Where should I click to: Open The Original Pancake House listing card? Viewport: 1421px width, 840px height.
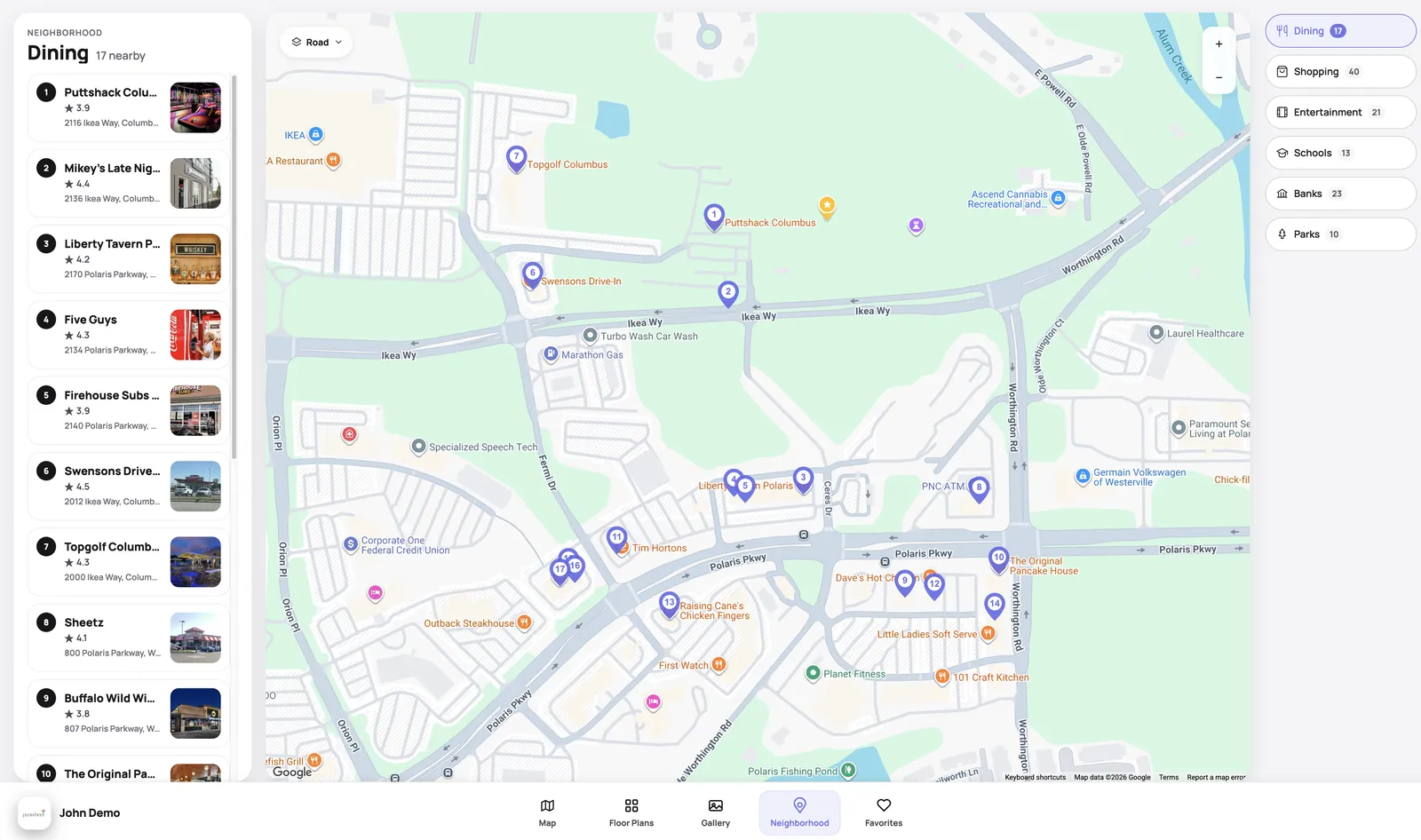[x=129, y=769]
